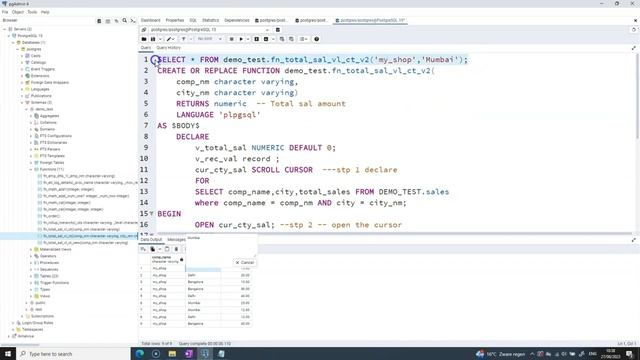This screenshot has width=640, height=360.
Task: Click the database icon beside the connection selector
Action: coord(278,30)
